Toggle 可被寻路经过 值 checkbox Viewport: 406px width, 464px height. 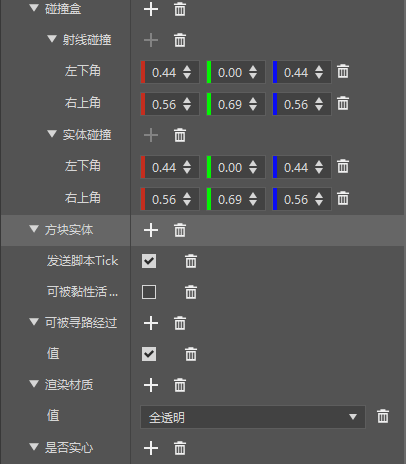[x=149, y=354]
